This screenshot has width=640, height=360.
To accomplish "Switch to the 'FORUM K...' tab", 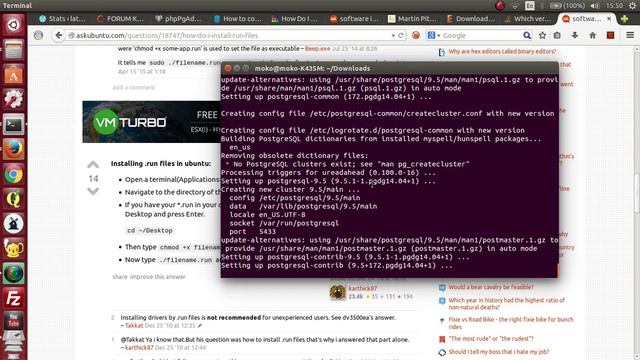I will [x=120, y=19].
